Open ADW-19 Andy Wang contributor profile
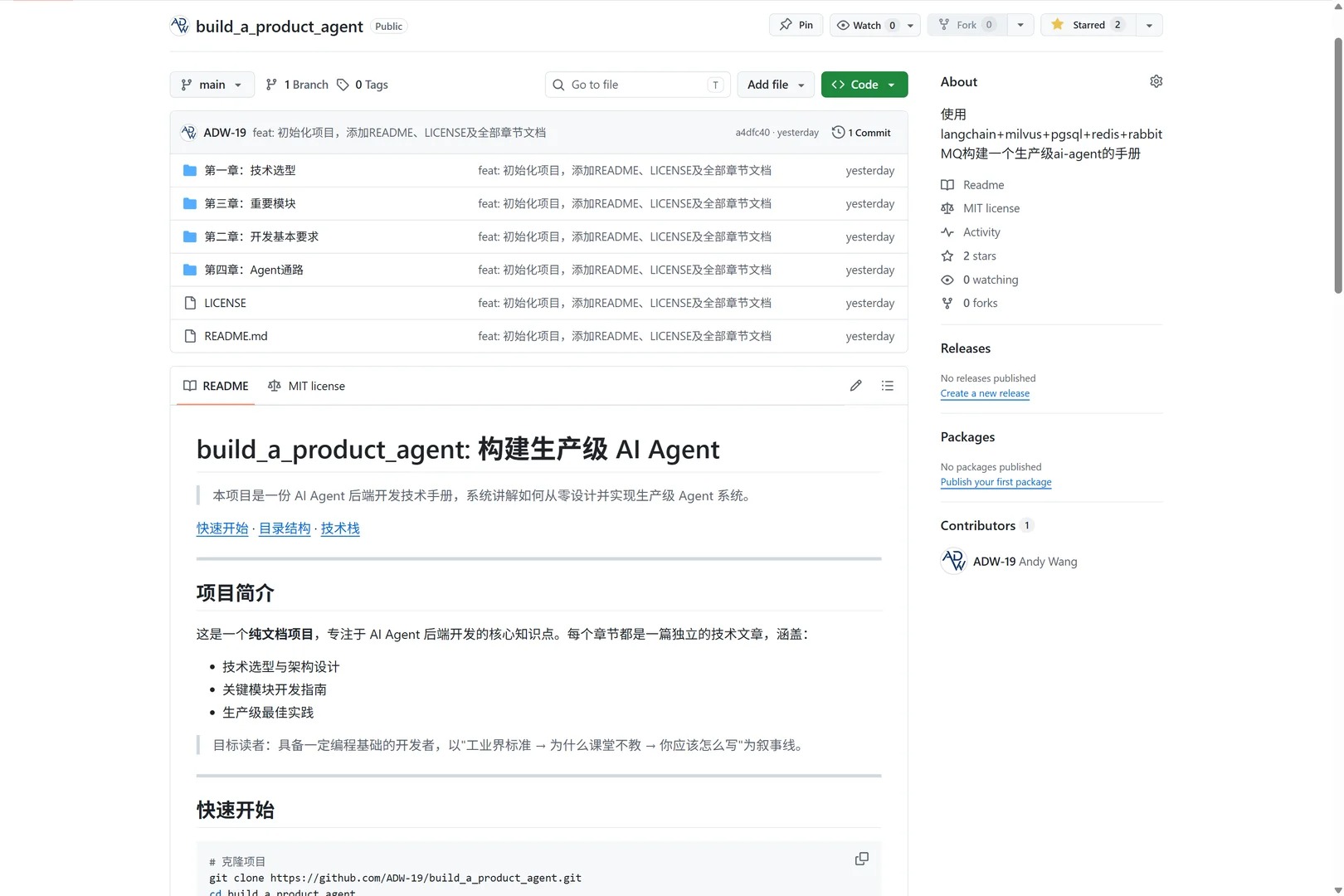This screenshot has width=1344, height=896. (1025, 562)
